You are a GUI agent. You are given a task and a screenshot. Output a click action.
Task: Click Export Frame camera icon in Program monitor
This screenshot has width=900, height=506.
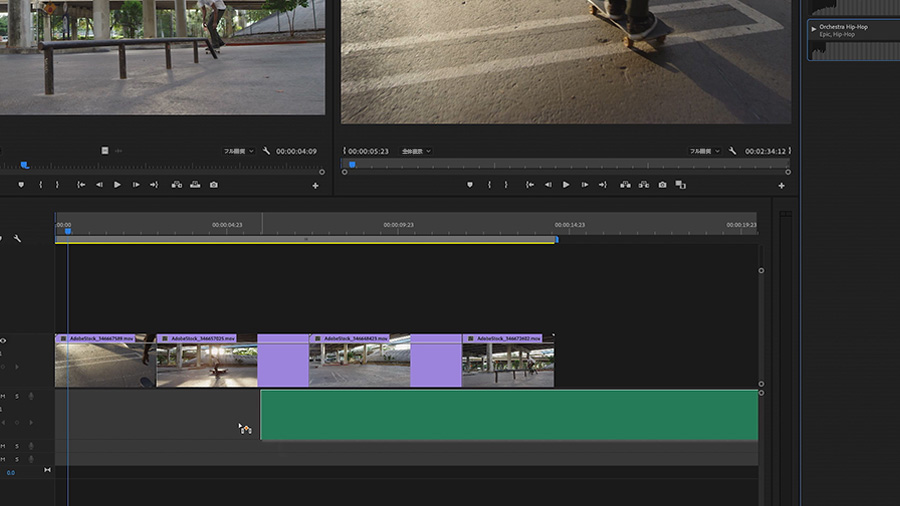click(x=662, y=185)
